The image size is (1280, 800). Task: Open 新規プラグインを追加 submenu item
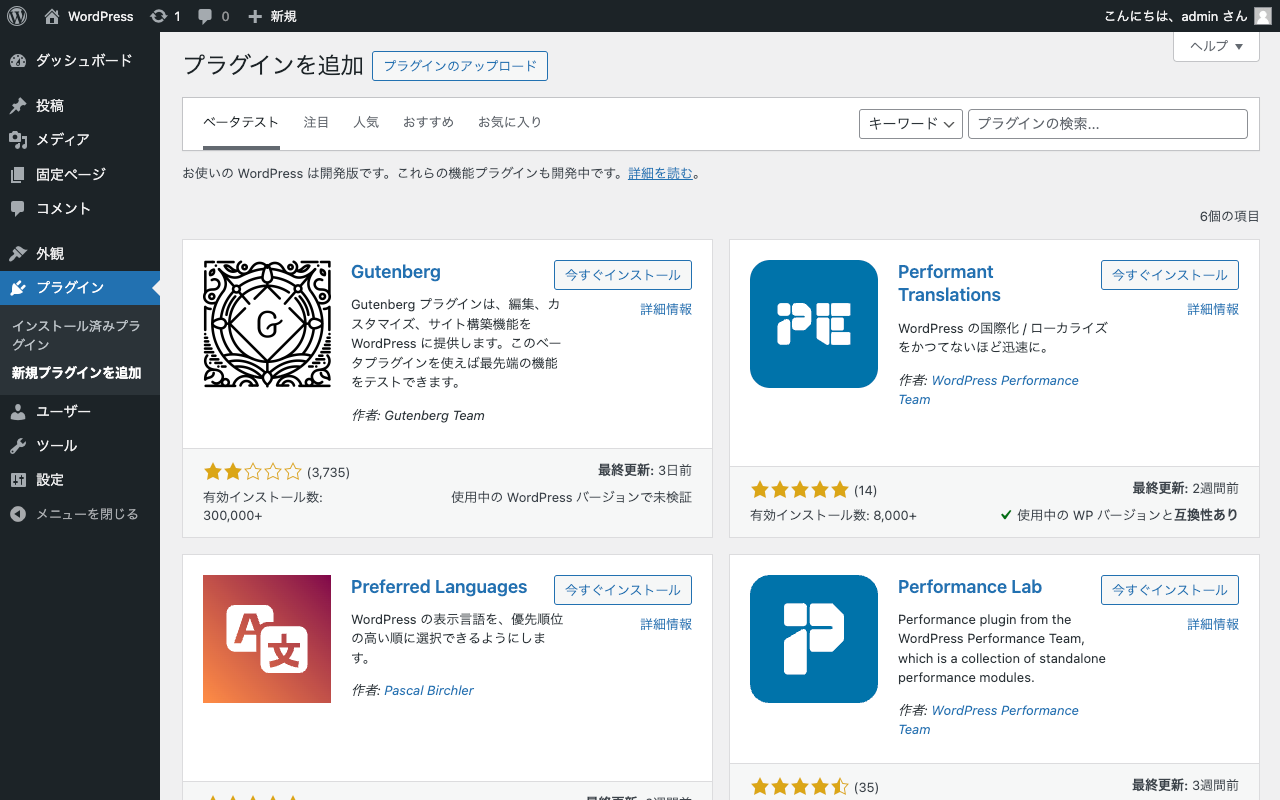coord(80,373)
